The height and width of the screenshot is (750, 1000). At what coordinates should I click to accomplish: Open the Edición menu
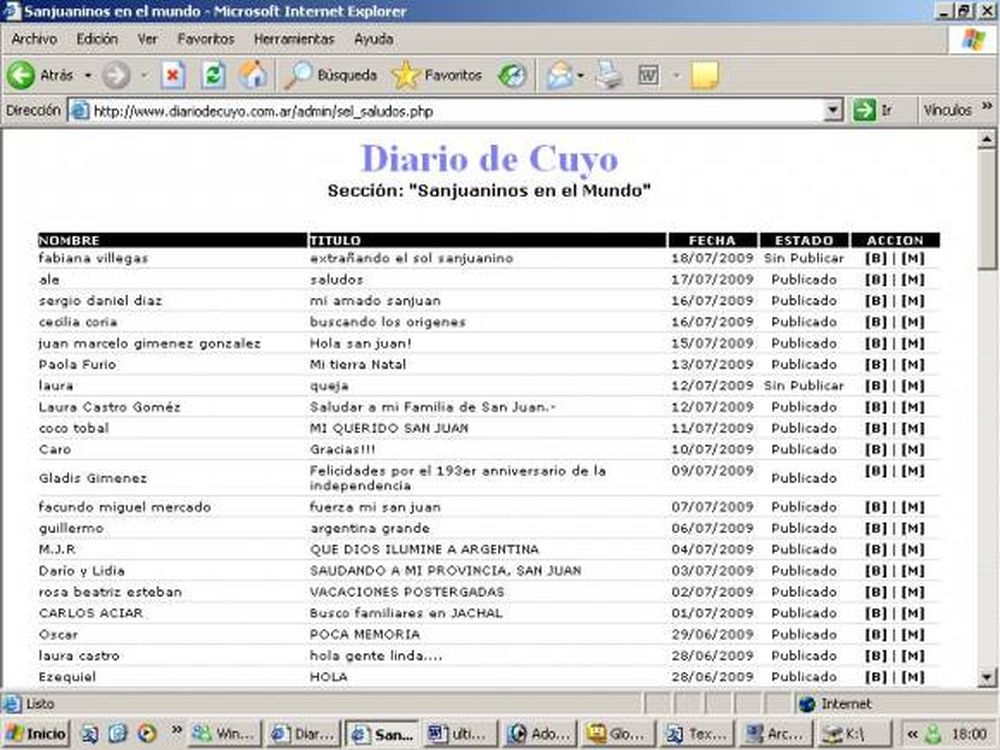[x=97, y=39]
